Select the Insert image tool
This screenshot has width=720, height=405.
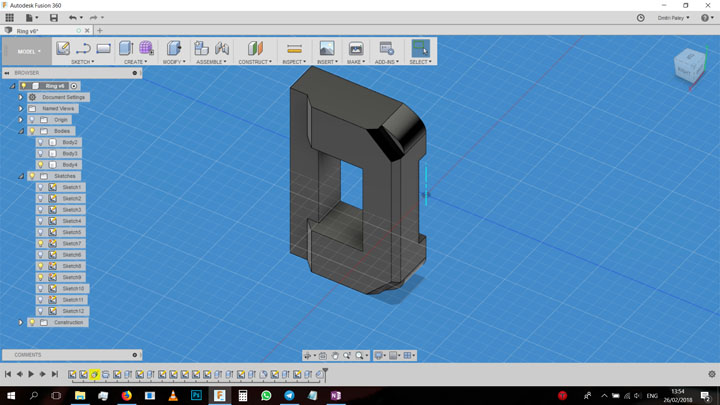pos(327,48)
